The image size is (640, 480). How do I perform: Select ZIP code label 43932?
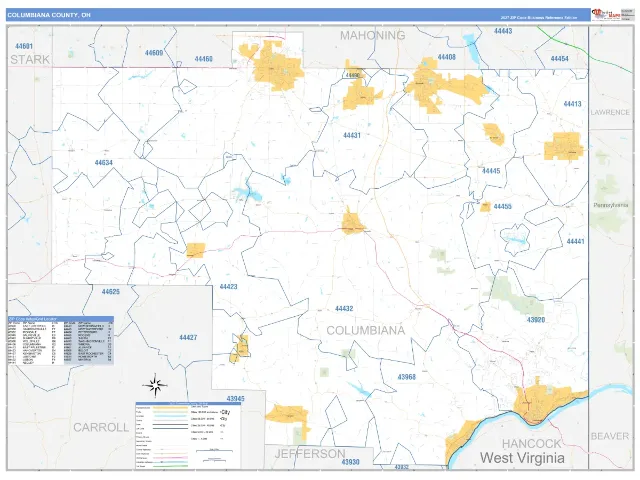(x=402, y=467)
